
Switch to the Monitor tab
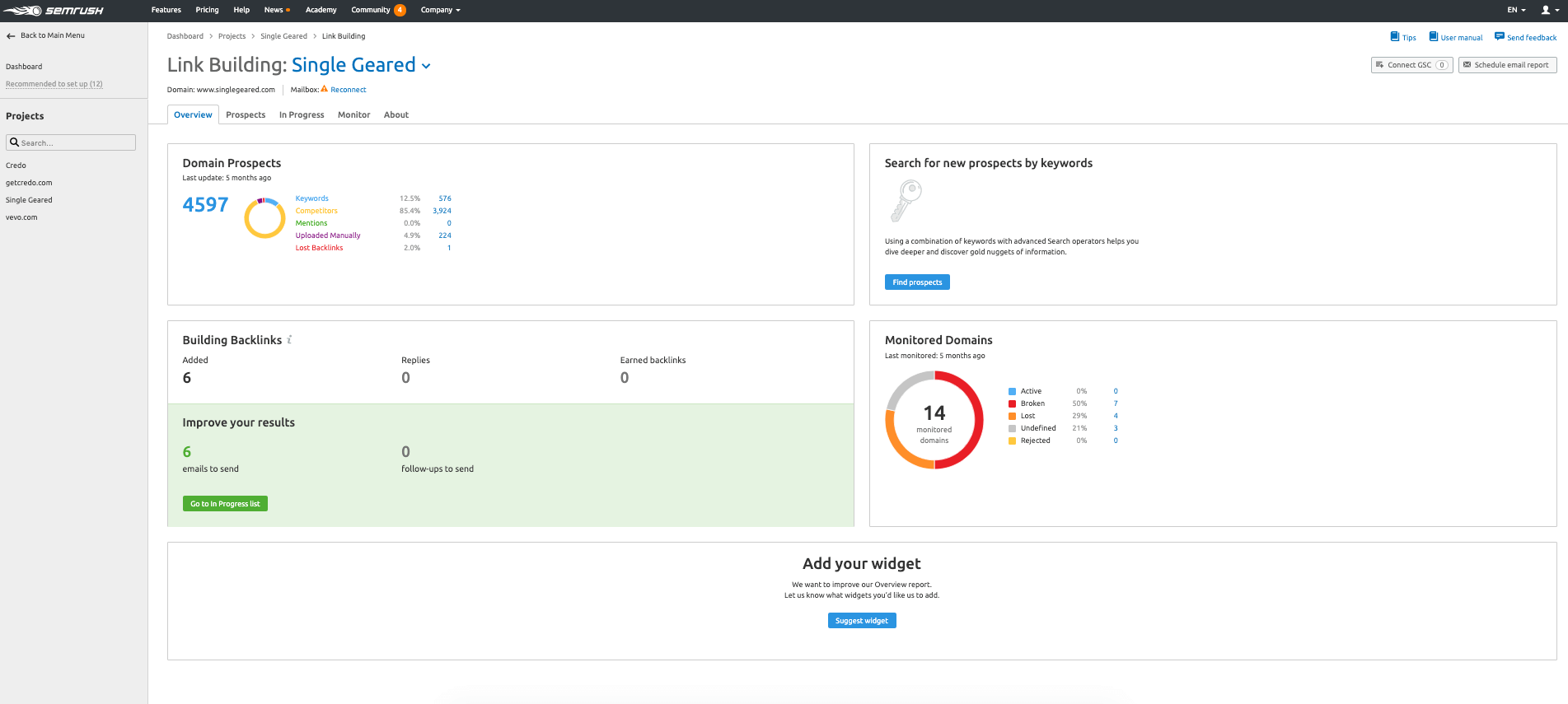(x=354, y=114)
